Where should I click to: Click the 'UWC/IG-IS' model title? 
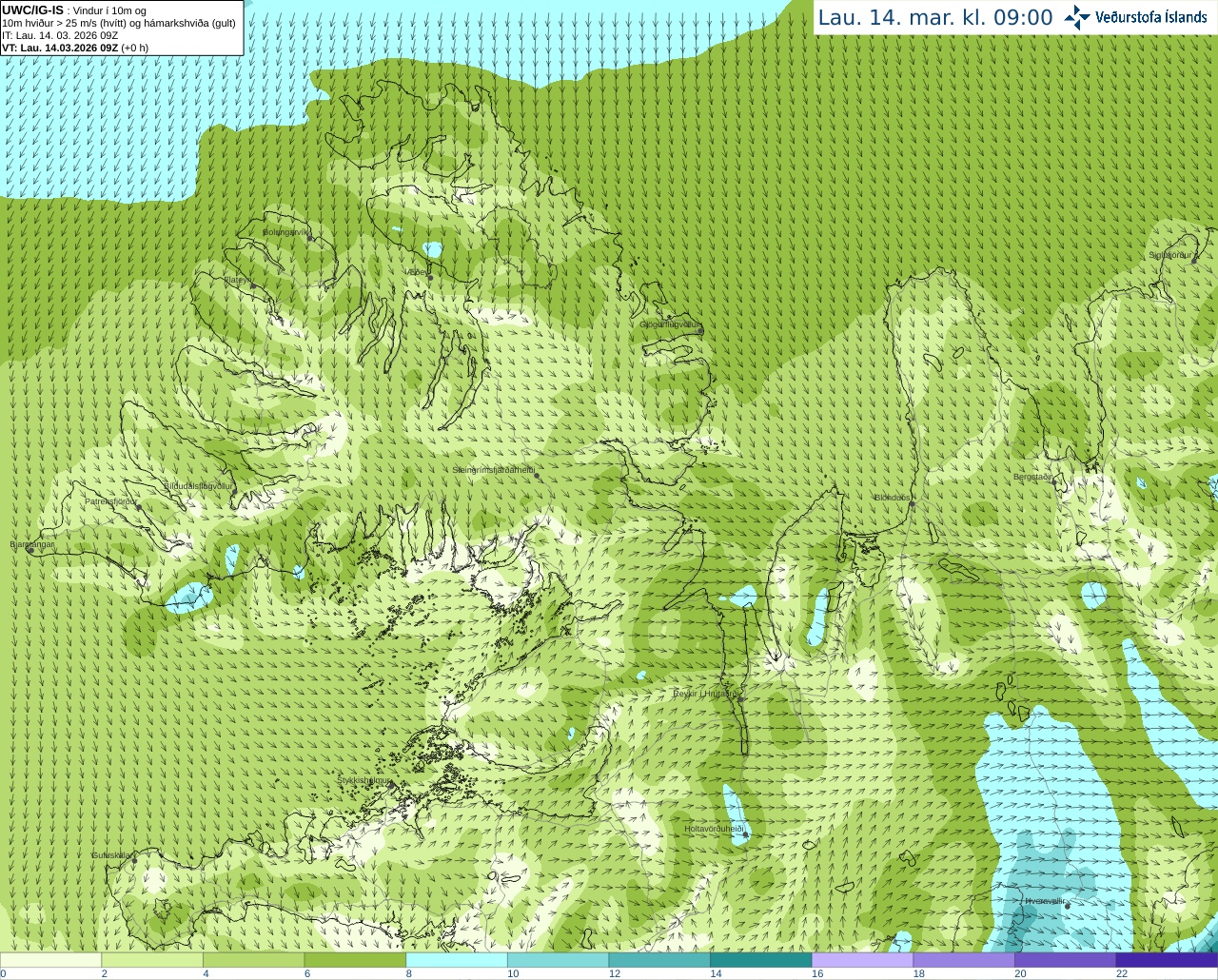pyautogui.click(x=32, y=10)
